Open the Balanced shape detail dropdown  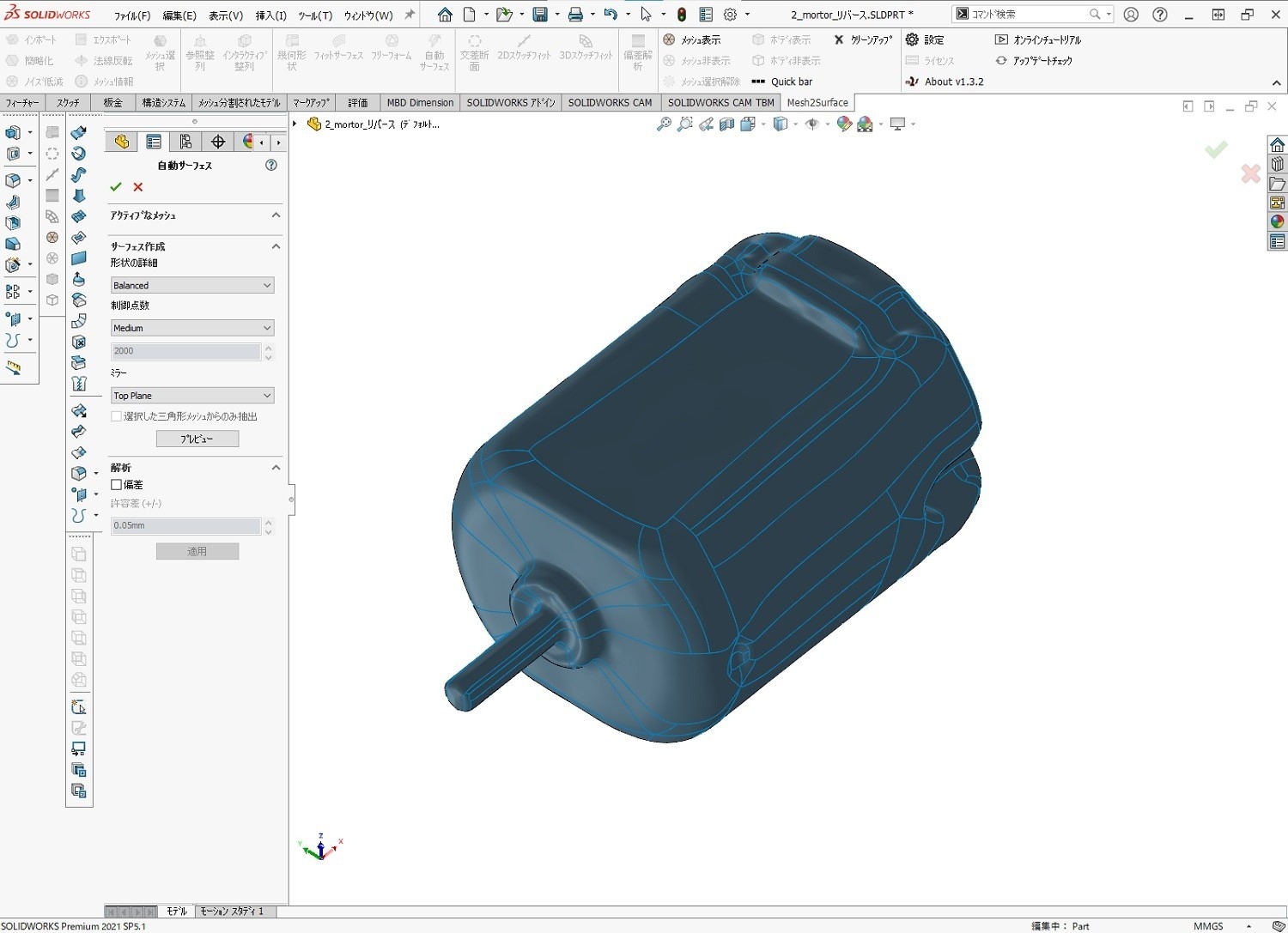192,285
